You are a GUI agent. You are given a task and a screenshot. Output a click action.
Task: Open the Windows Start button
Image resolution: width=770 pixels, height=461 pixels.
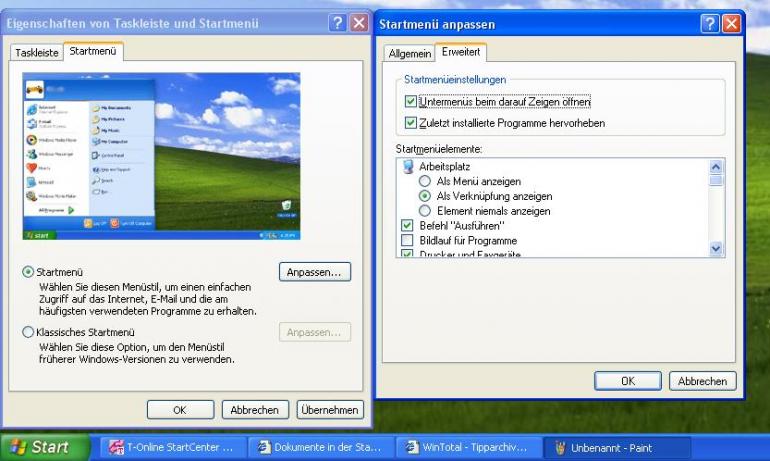[44, 447]
